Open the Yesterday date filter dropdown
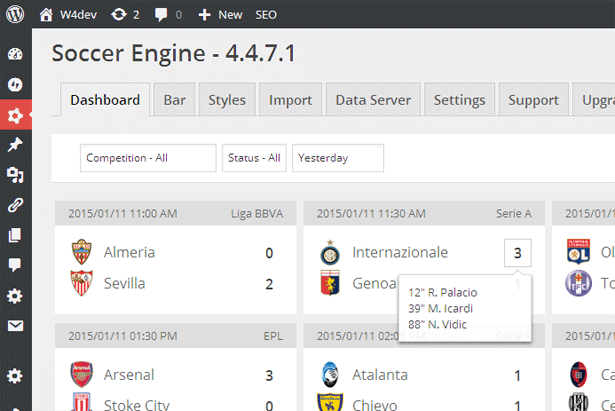615x411 pixels. (337, 158)
